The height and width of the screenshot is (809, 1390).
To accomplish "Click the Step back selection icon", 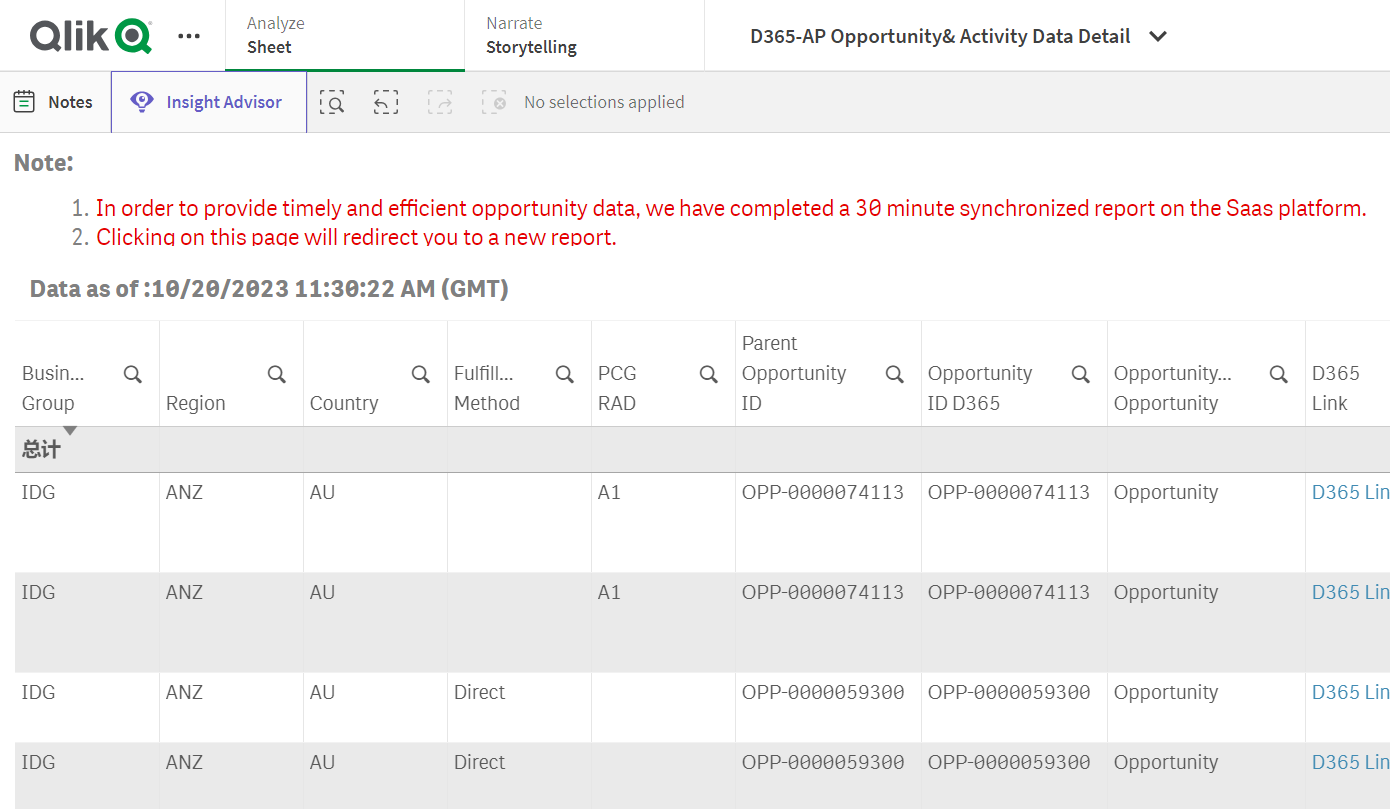I will pyautogui.click(x=386, y=102).
